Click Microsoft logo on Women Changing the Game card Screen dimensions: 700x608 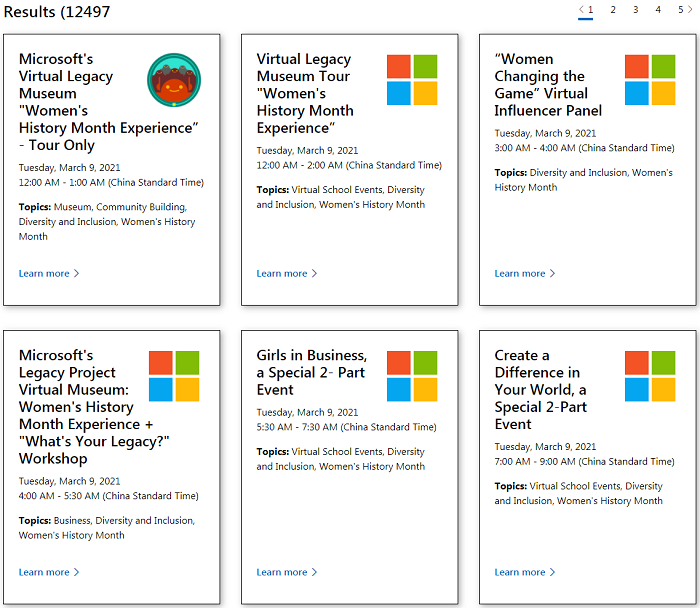650,80
